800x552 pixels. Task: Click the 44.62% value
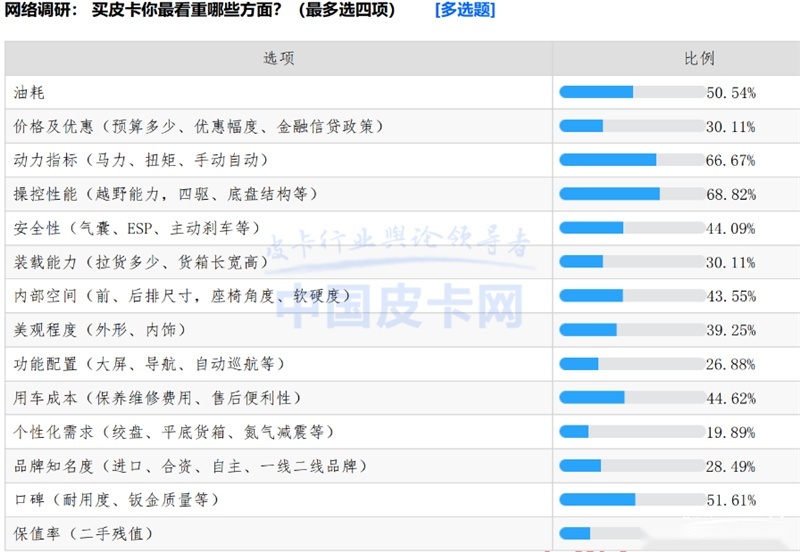click(731, 398)
